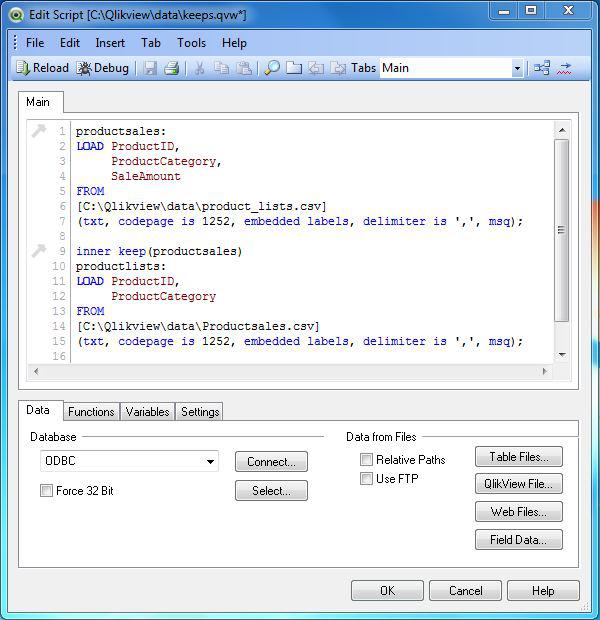600x620 pixels.
Task: Click the horizontal scroll right arrow
Action: click(x=545, y=371)
